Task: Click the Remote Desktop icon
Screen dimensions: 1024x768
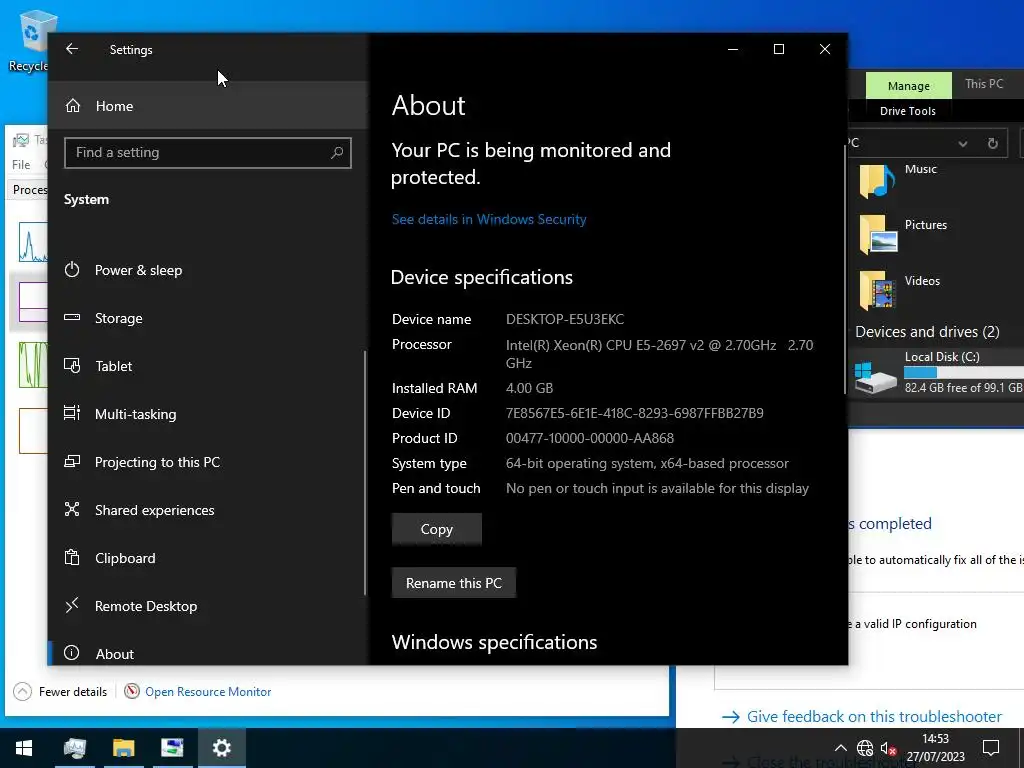Action: [72, 605]
